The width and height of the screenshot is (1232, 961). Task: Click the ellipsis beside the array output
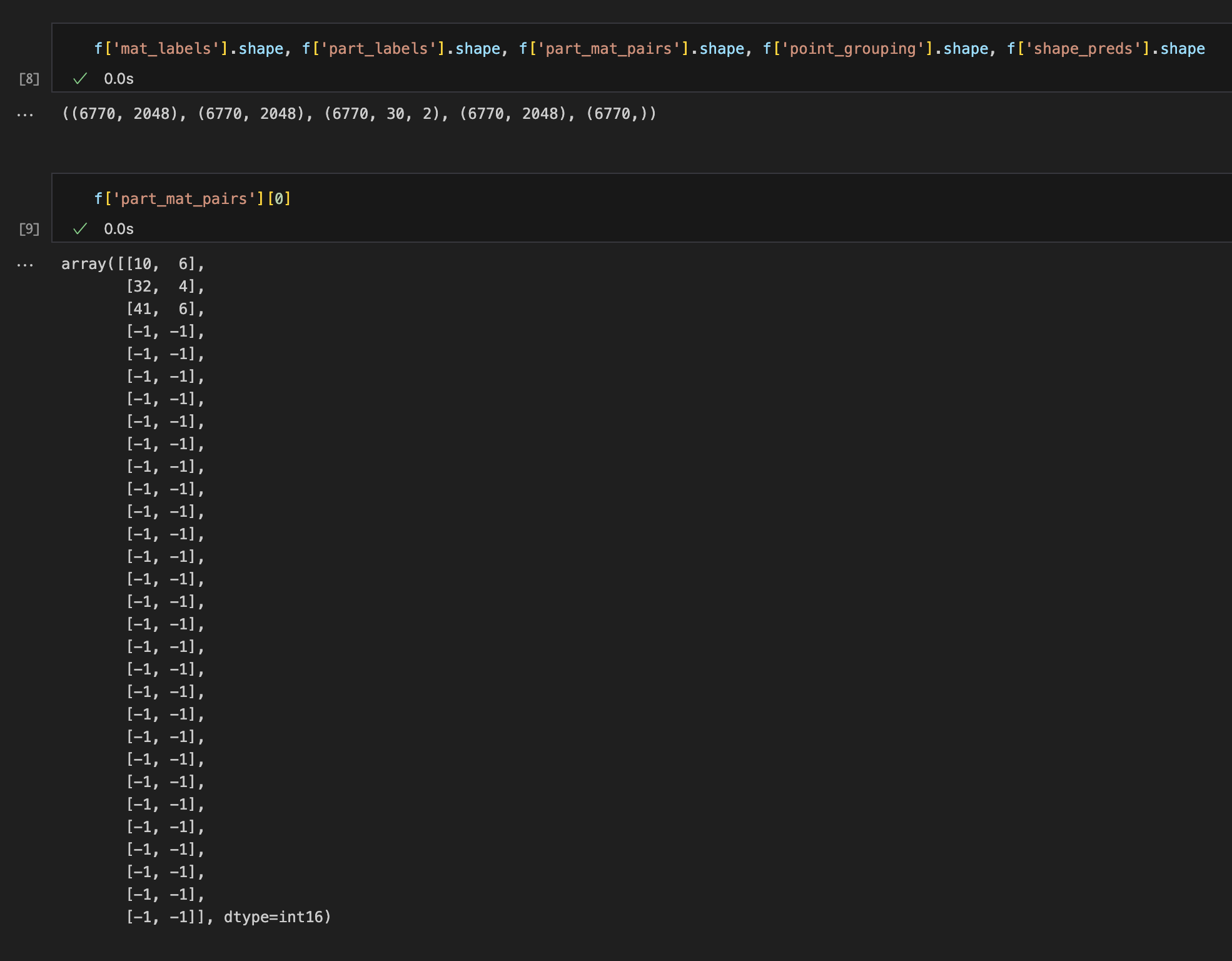(25, 264)
